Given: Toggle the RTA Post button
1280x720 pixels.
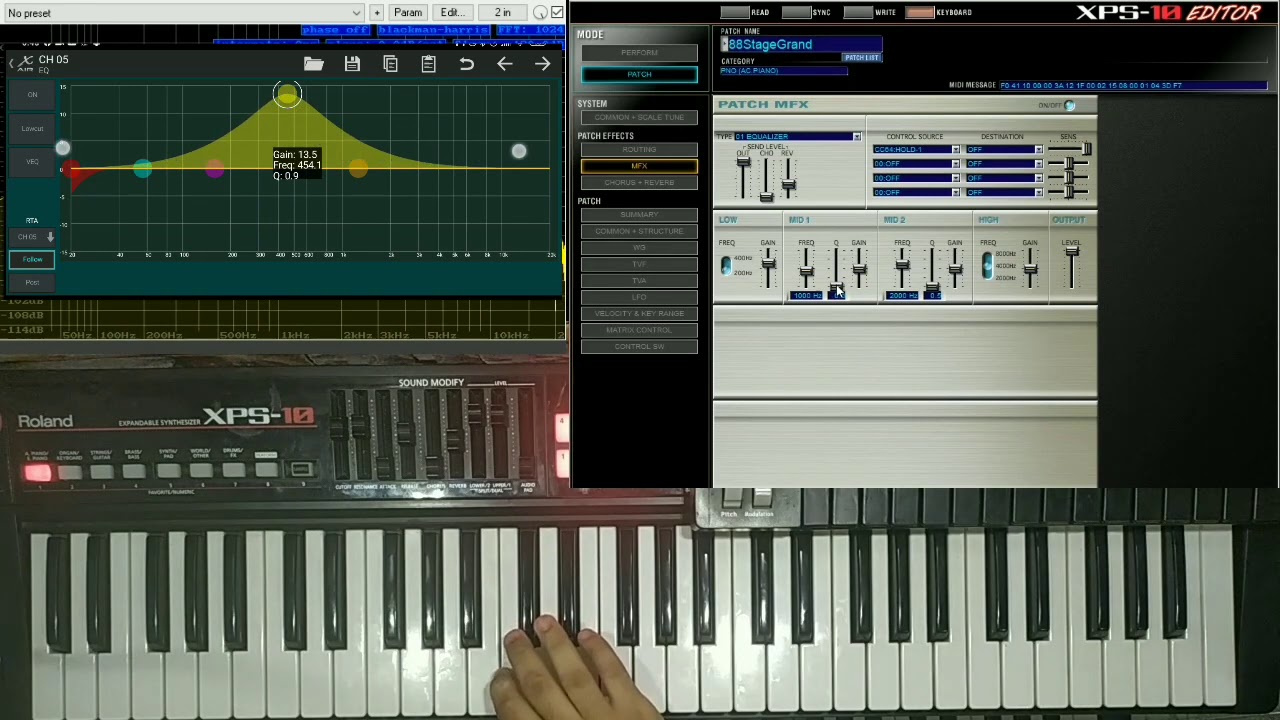Looking at the screenshot, I should (x=32, y=282).
